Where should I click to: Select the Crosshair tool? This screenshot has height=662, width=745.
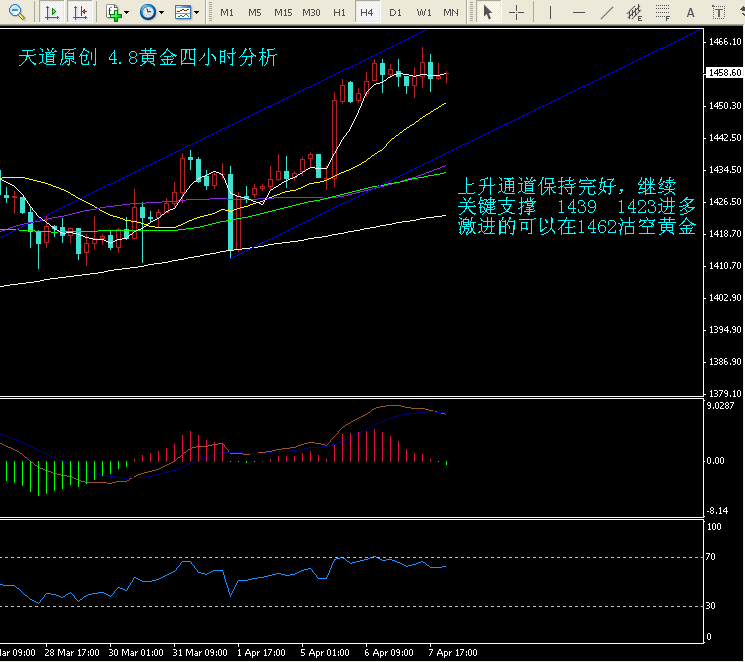pos(516,12)
